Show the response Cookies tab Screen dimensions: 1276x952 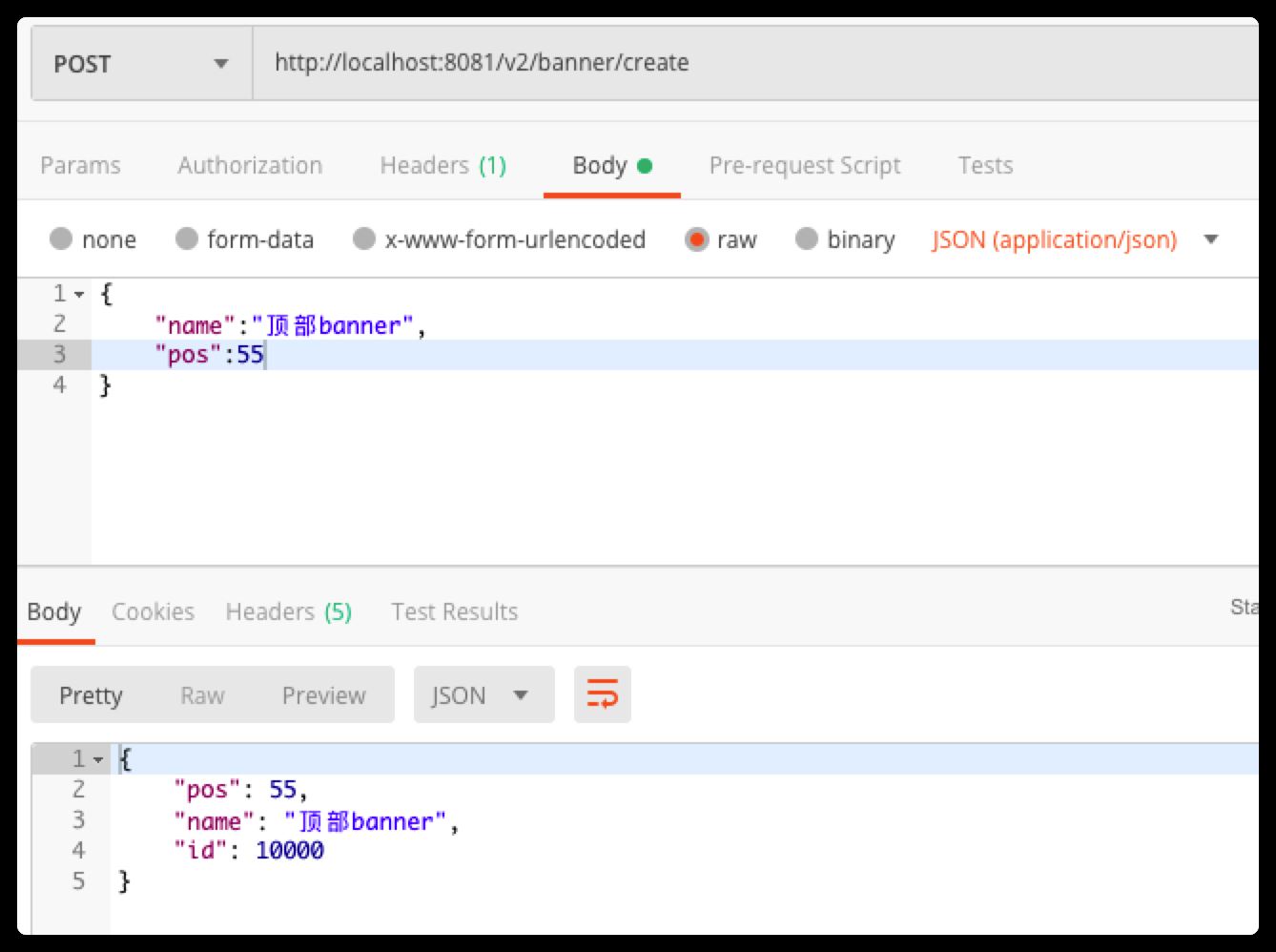[153, 611]
